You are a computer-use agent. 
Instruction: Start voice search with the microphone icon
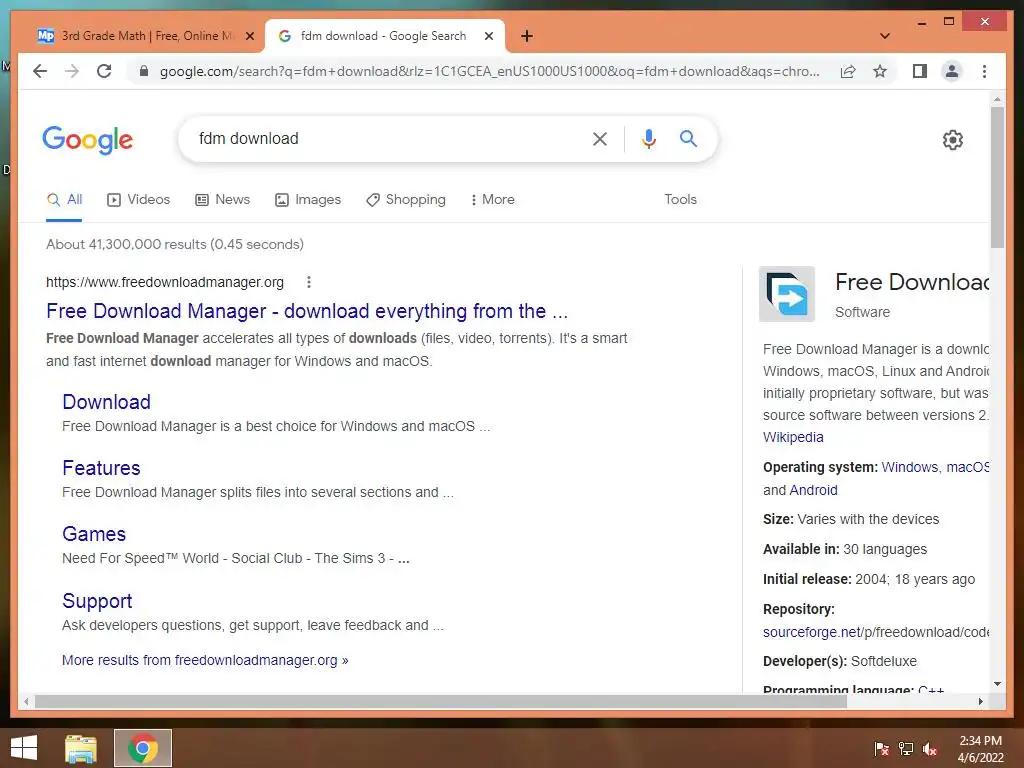648,138
